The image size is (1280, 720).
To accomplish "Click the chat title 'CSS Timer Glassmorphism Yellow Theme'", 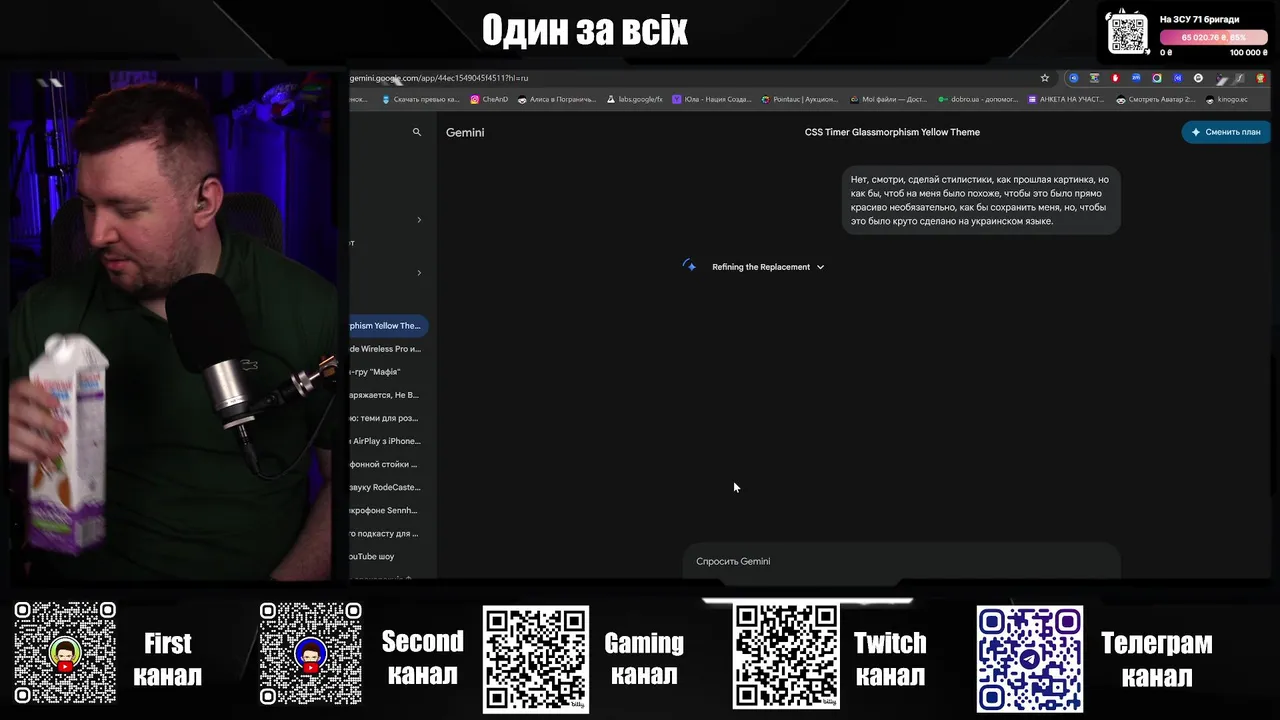I will coord(892,132).
